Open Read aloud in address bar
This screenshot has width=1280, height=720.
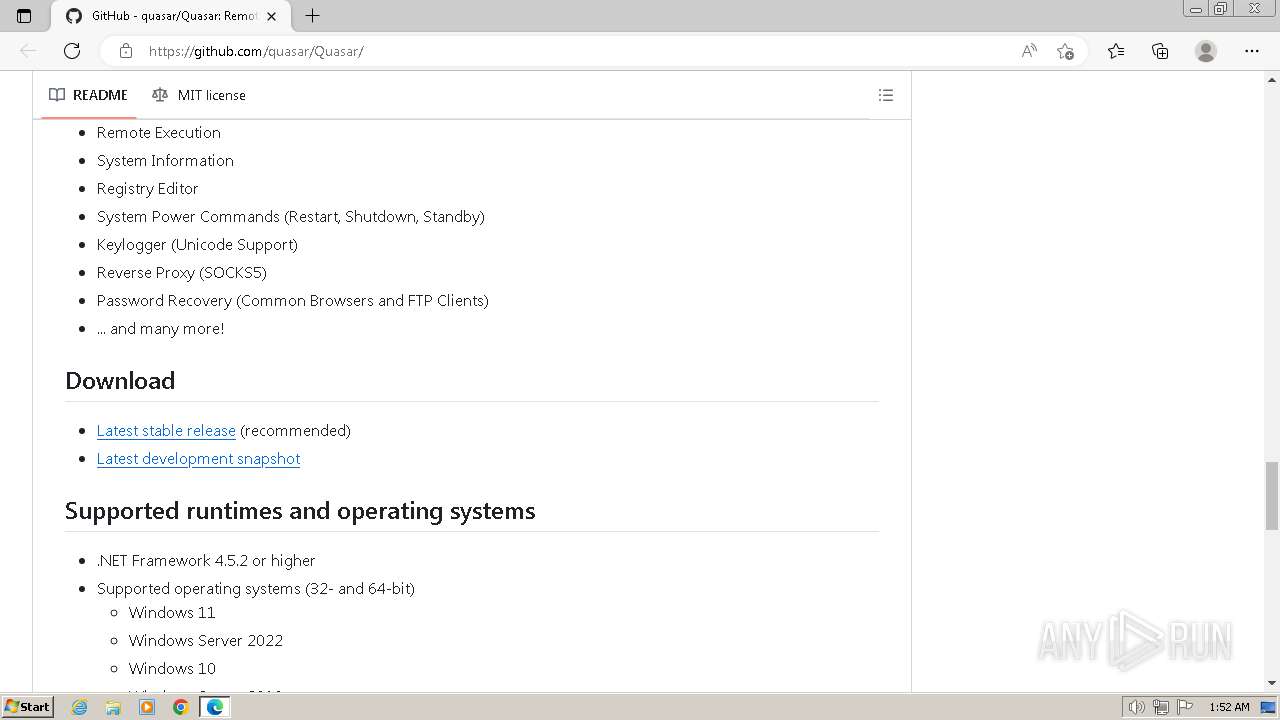(x=1029, y=51)
